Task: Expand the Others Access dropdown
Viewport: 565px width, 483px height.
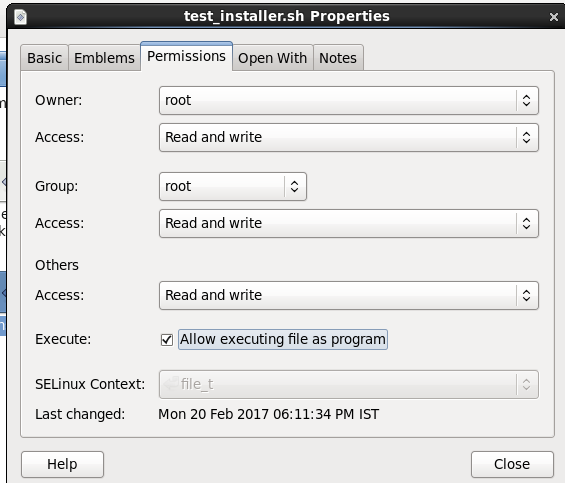Action: pyautogui.click(x=349, y=296)
